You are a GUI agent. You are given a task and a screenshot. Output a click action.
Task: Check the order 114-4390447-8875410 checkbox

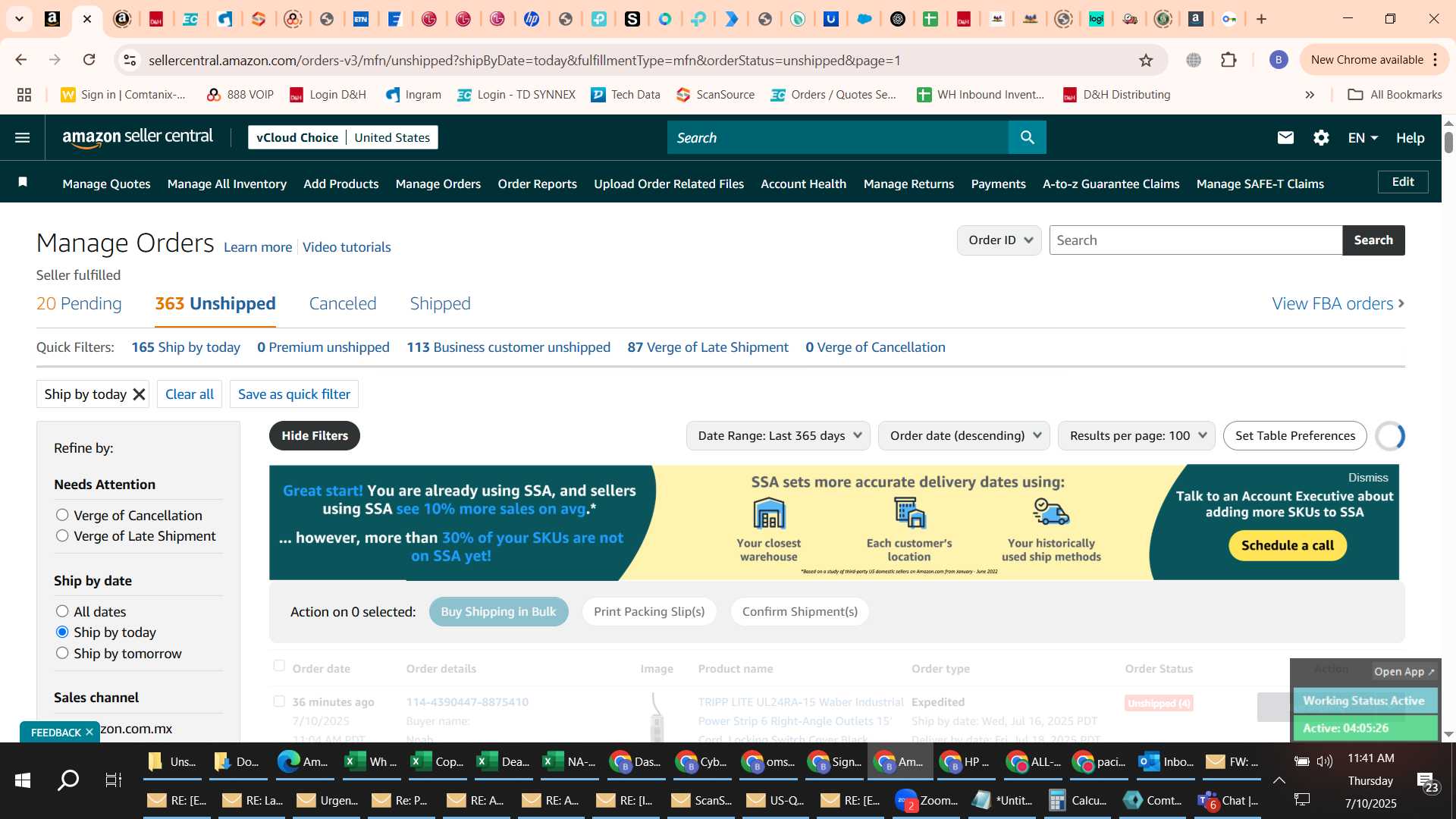coord(279,701)
